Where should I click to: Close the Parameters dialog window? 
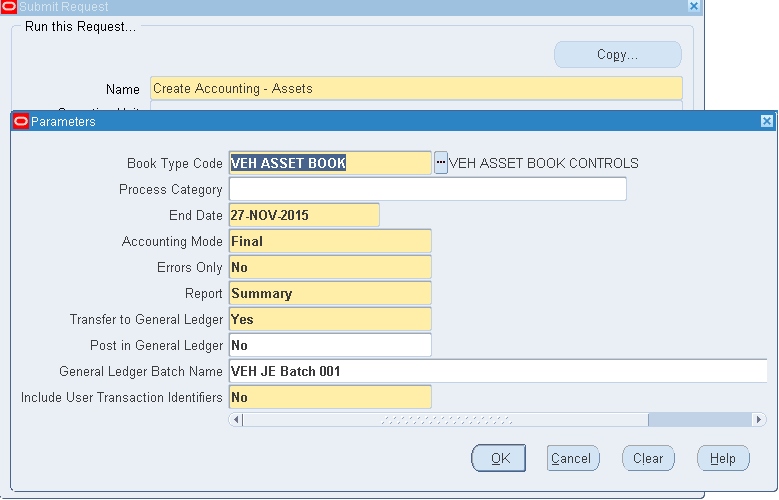tap(767, 121)
